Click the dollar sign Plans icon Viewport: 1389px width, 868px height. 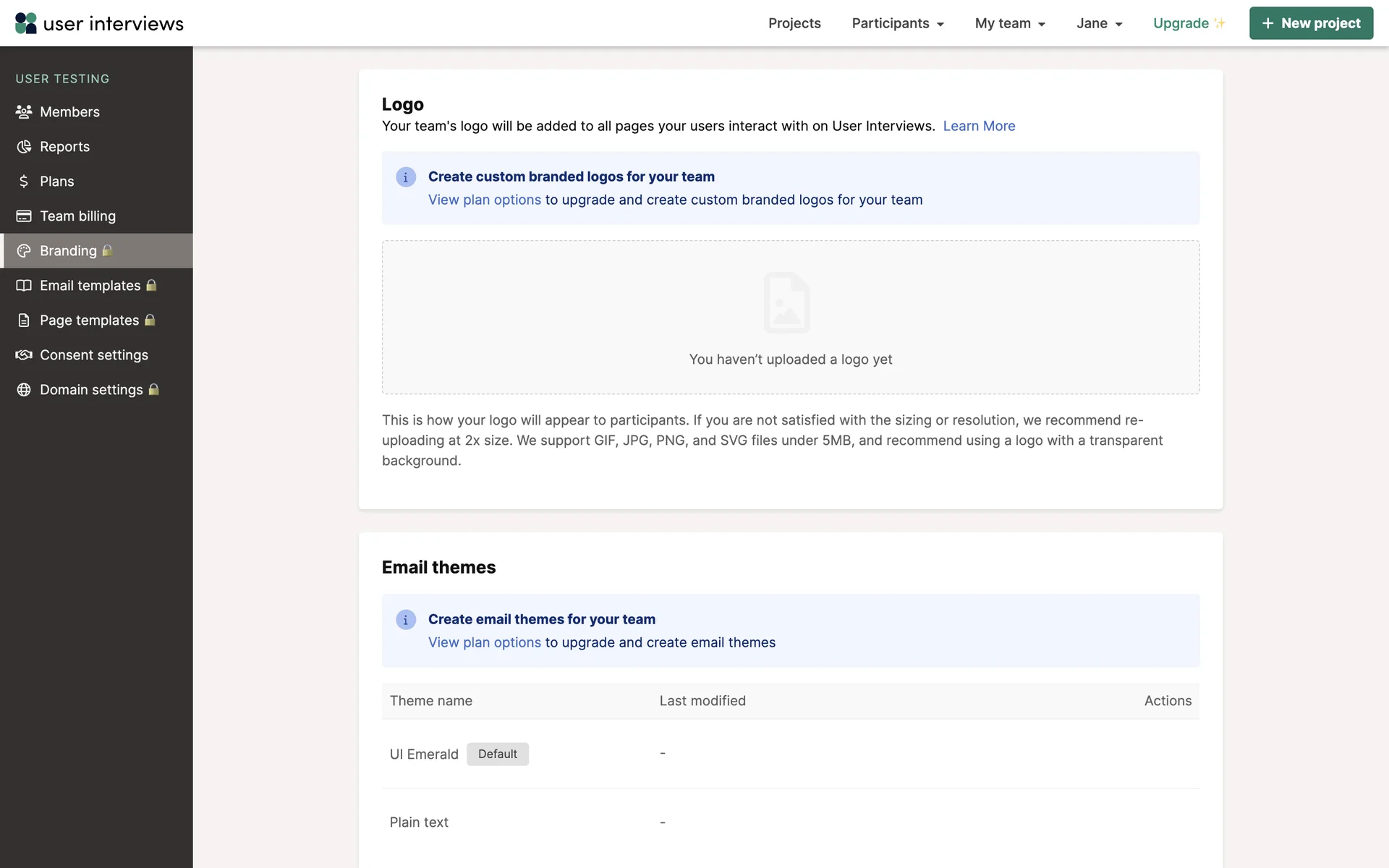[x=24, y=182]
